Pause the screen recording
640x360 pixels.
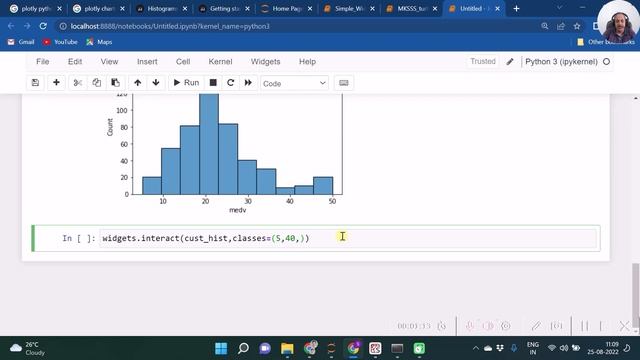coord(584,326)
